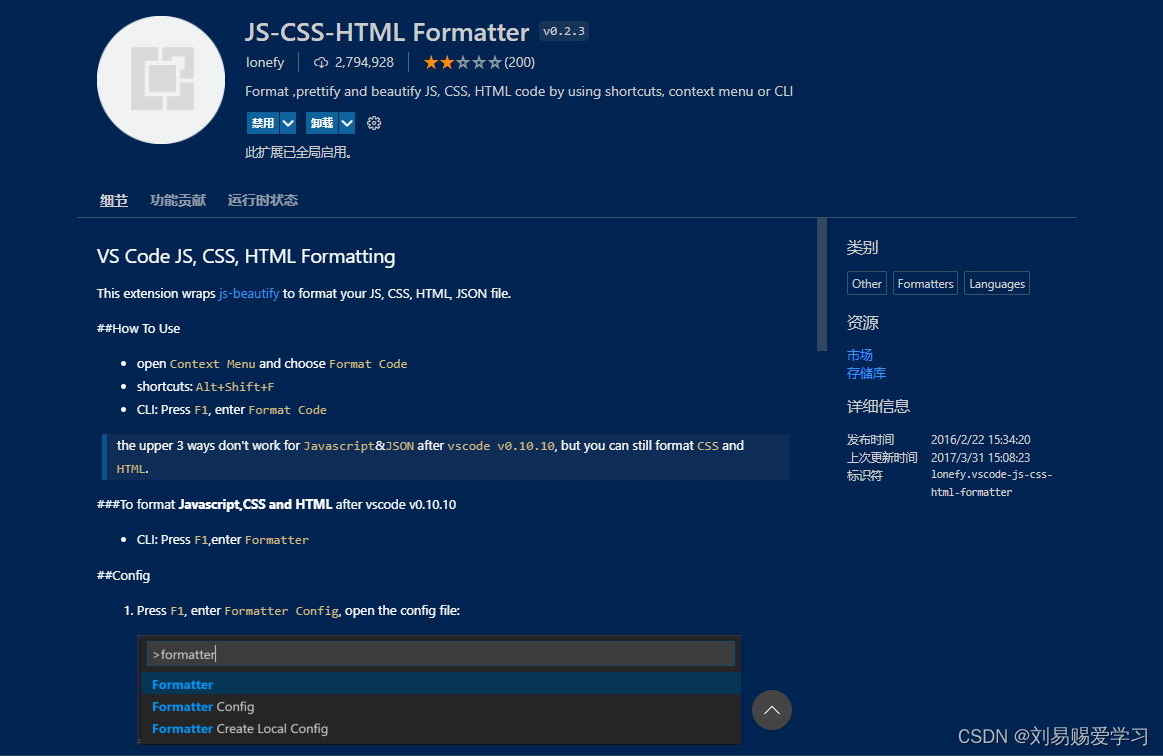Click the readme vertical scrollbar

[821, 284]
